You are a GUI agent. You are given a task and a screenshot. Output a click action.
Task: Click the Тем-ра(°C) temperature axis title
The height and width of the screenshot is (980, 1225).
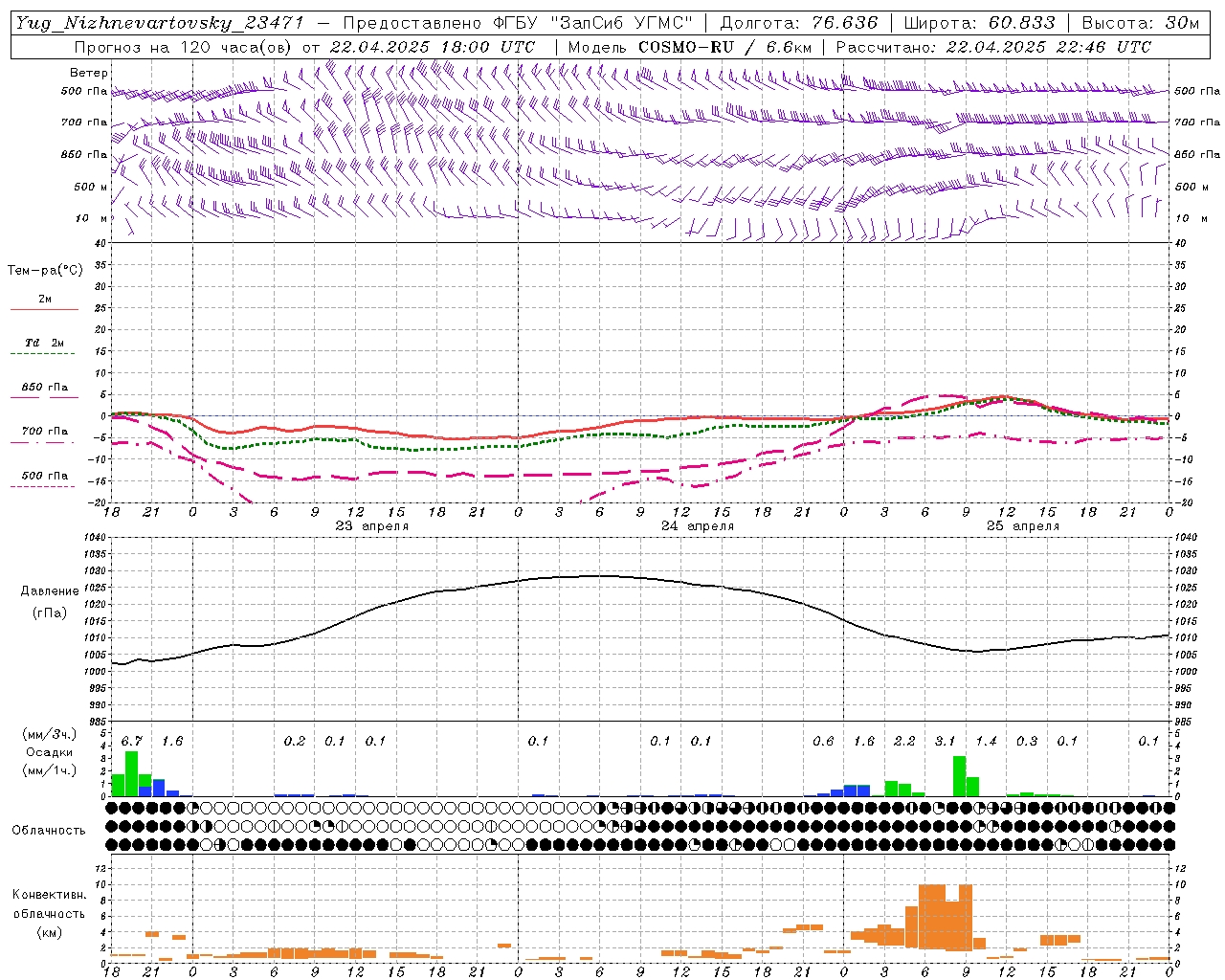tap(45, 271)
